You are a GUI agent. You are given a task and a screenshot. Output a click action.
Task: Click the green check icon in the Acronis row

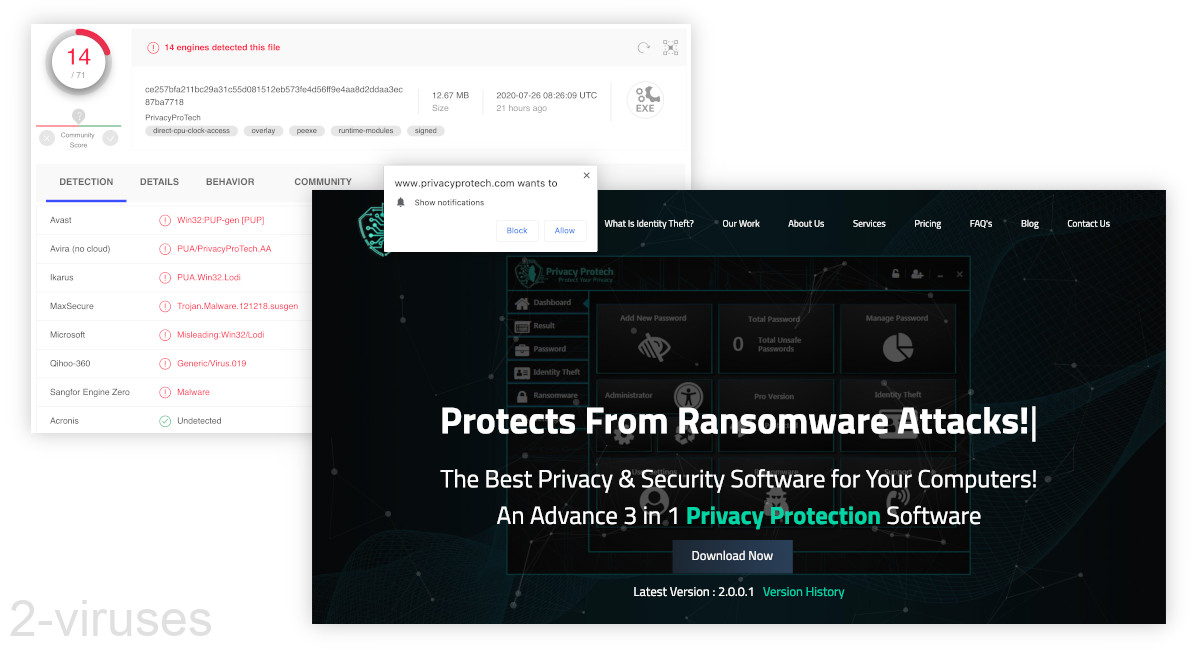click(165, 421)
